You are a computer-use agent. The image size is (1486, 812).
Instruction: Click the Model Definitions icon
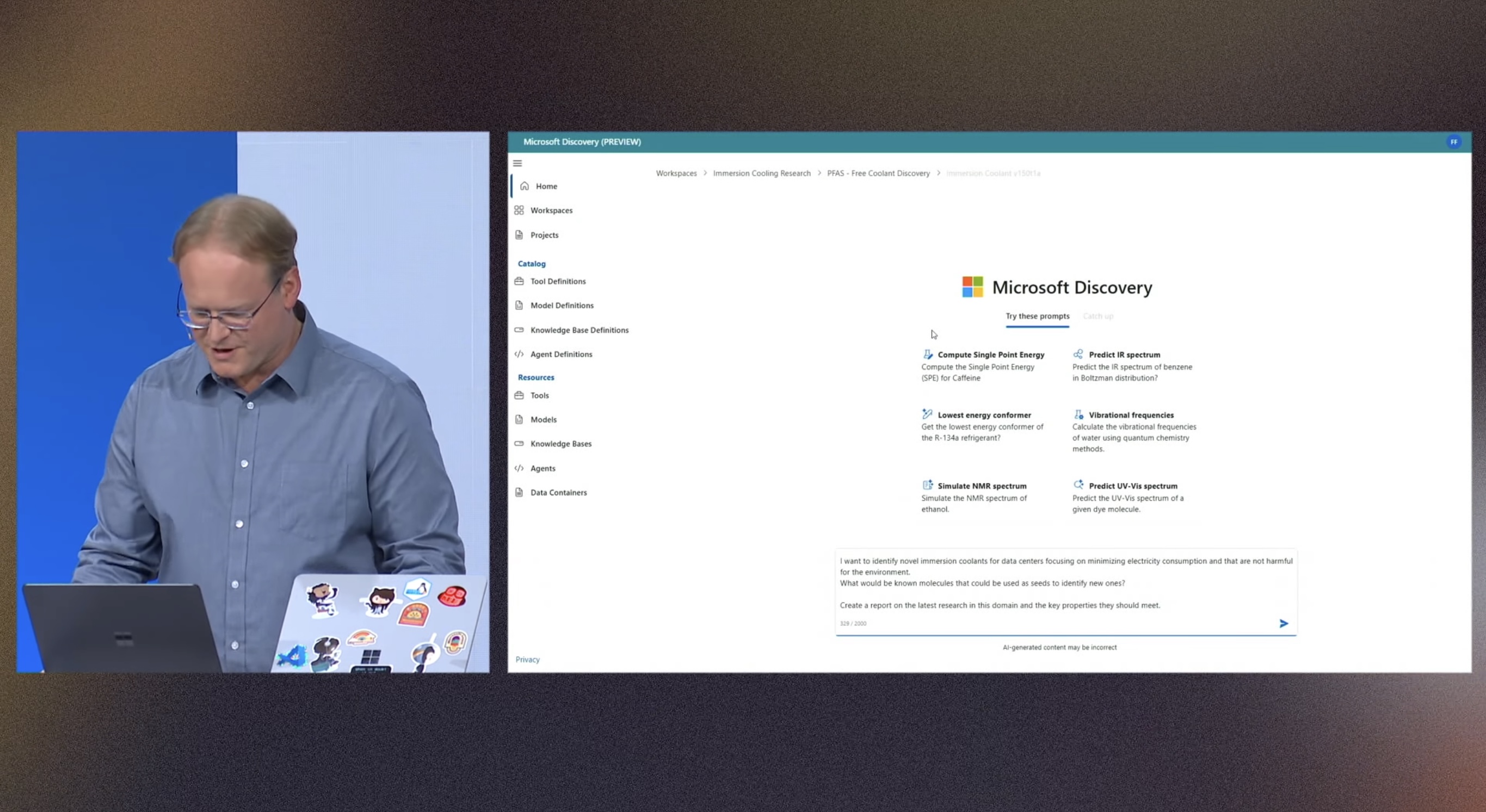coord(519,305)
